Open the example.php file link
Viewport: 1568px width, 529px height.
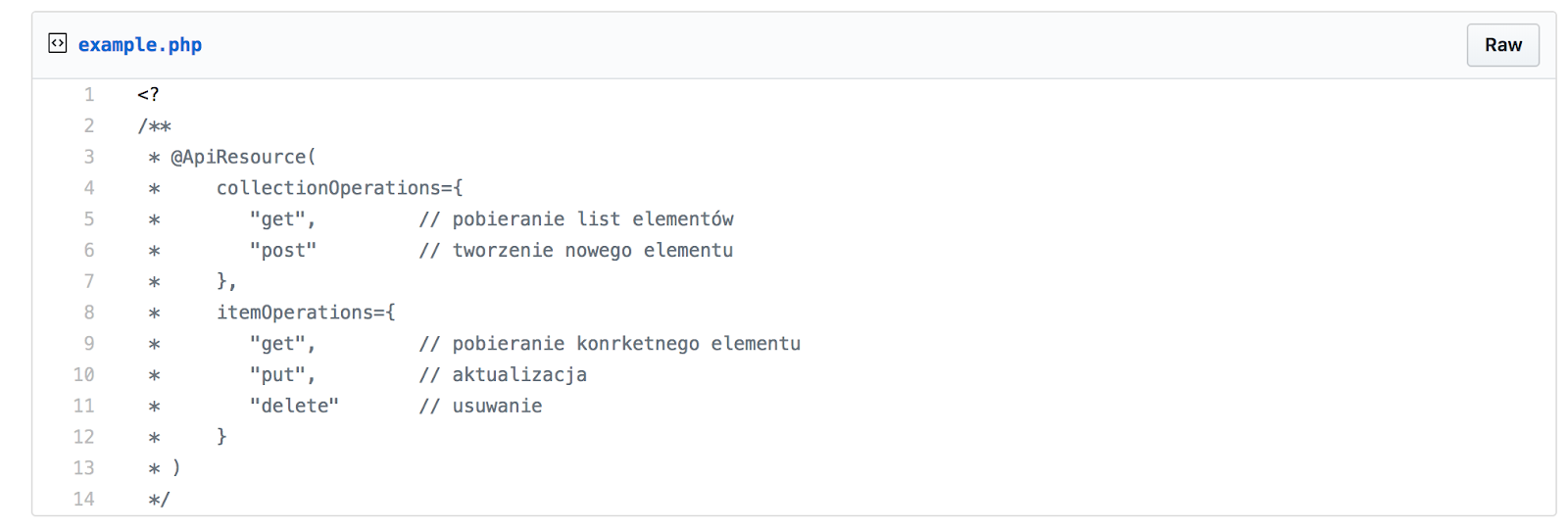pos(140,45)
